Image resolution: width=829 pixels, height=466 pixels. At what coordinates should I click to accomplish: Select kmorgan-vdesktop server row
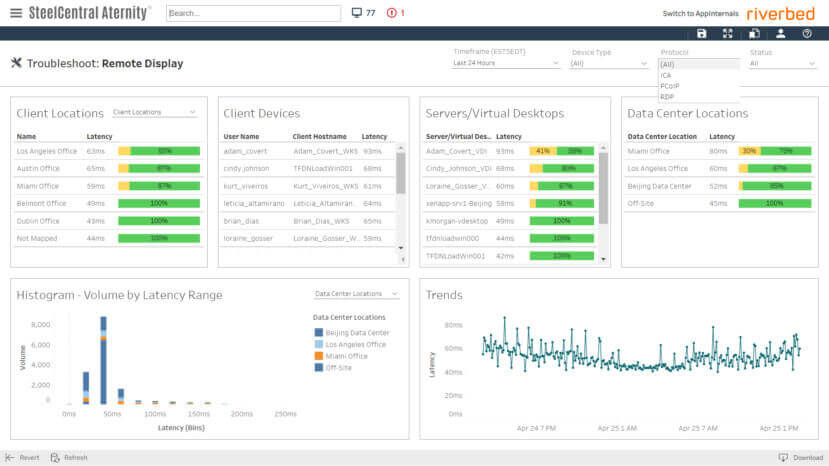pos(510,221)
